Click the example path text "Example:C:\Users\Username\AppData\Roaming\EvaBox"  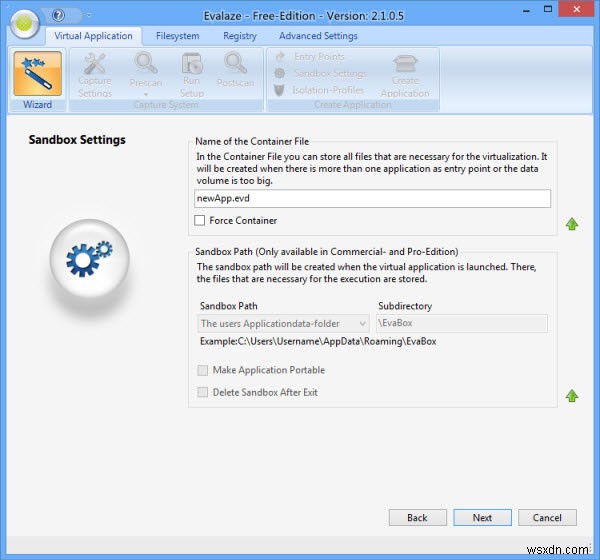pyautogui.click(x=318, y=341)
